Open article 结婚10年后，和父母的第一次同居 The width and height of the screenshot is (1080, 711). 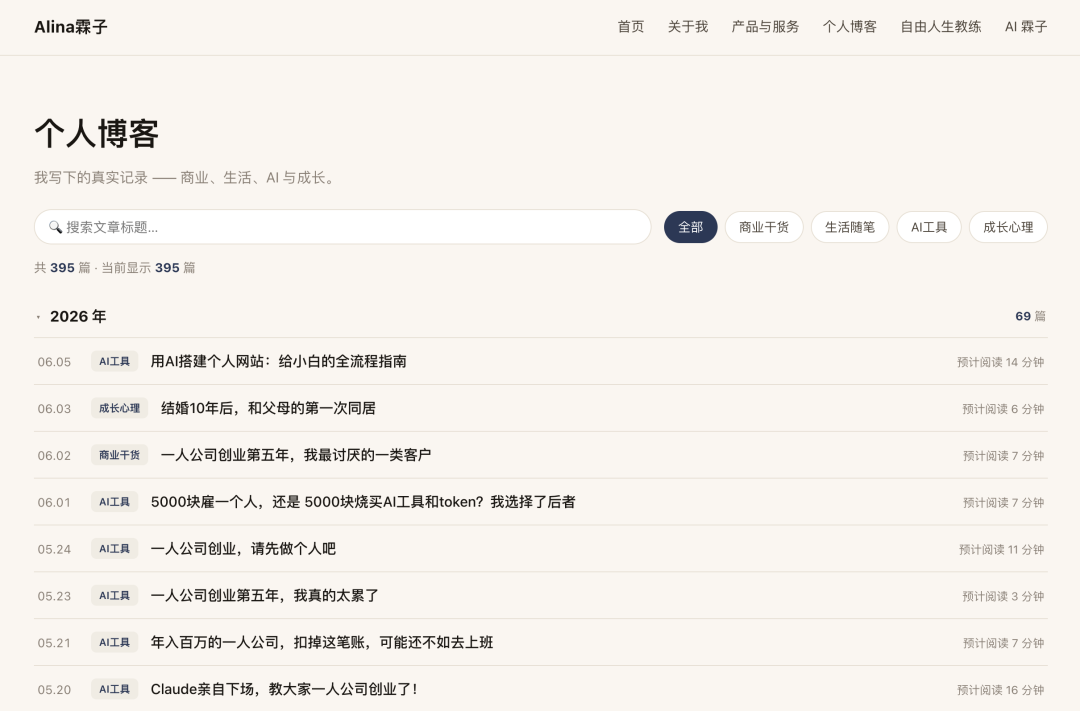[268, 408]
